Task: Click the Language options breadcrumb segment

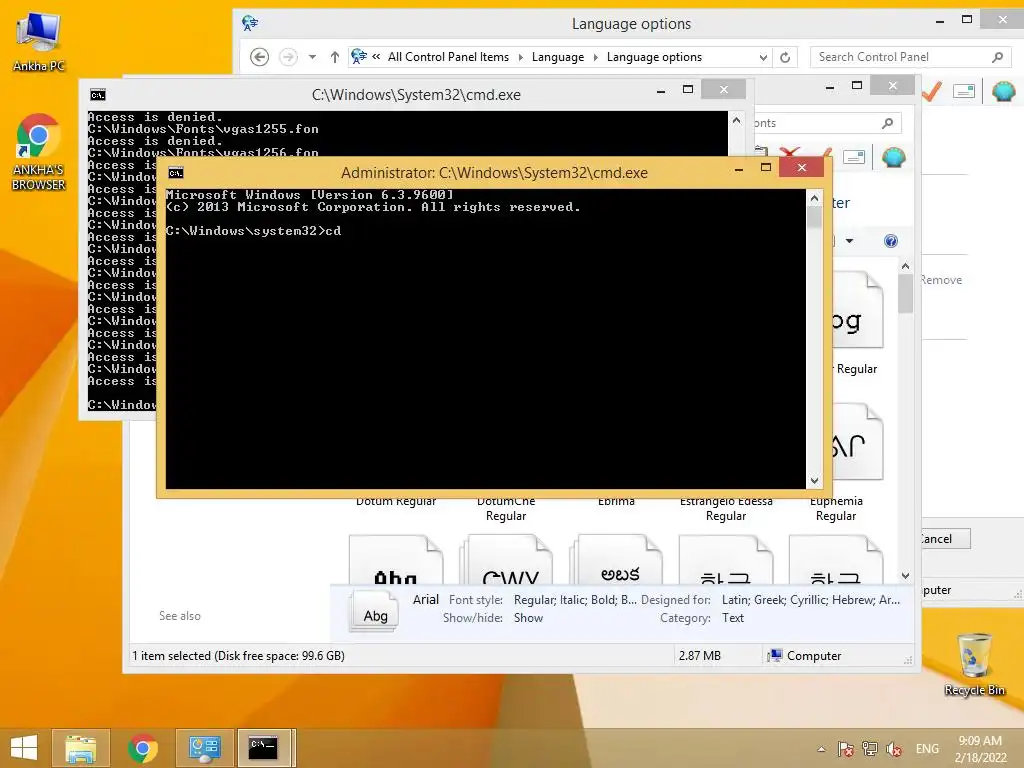Action: 654,57
